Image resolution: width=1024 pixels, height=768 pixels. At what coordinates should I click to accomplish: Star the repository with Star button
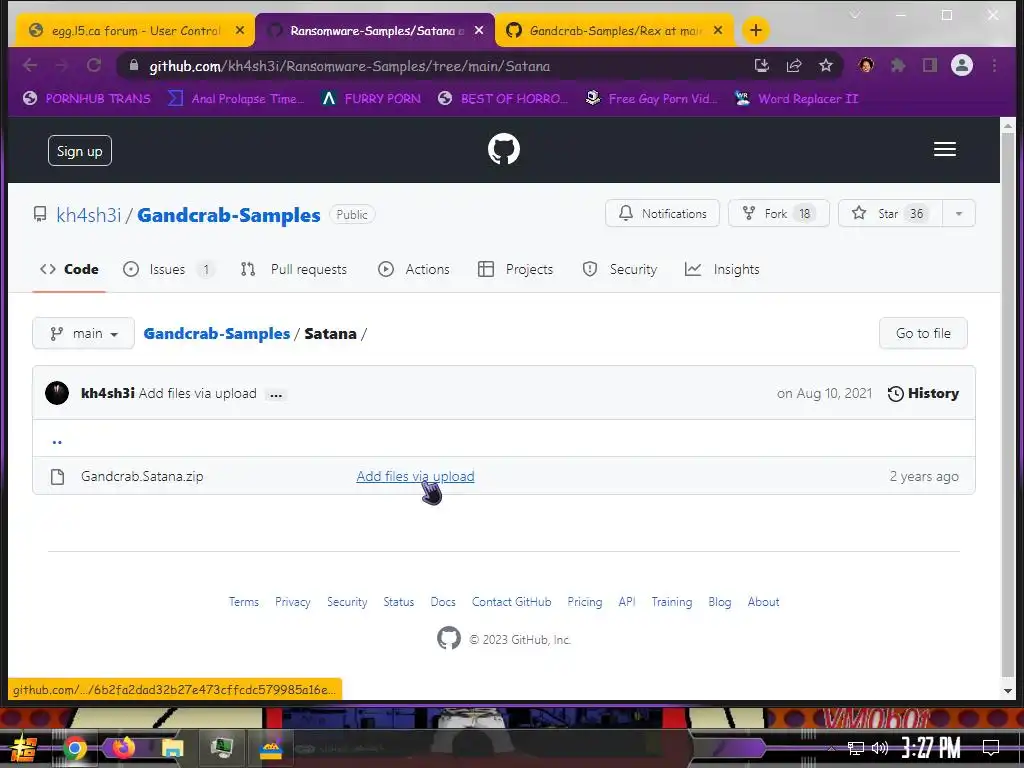point(891,214)
